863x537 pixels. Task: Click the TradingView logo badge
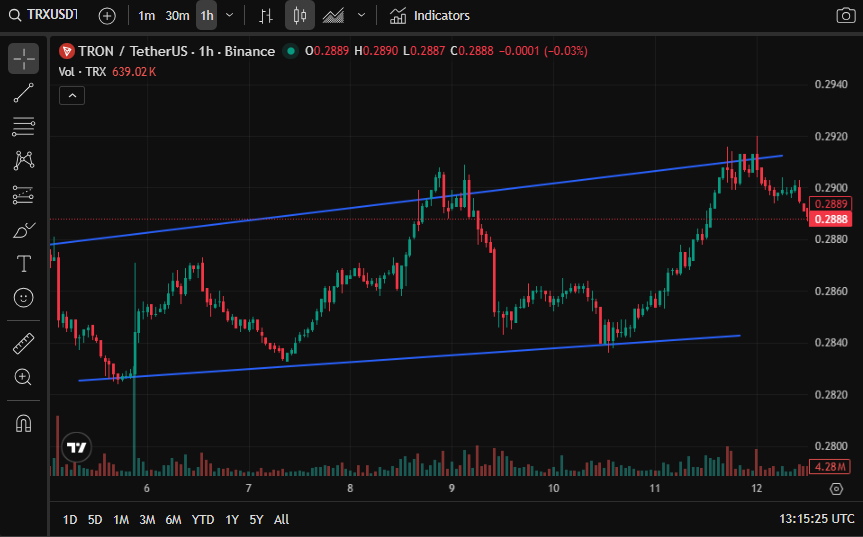(x=77, y=447)
